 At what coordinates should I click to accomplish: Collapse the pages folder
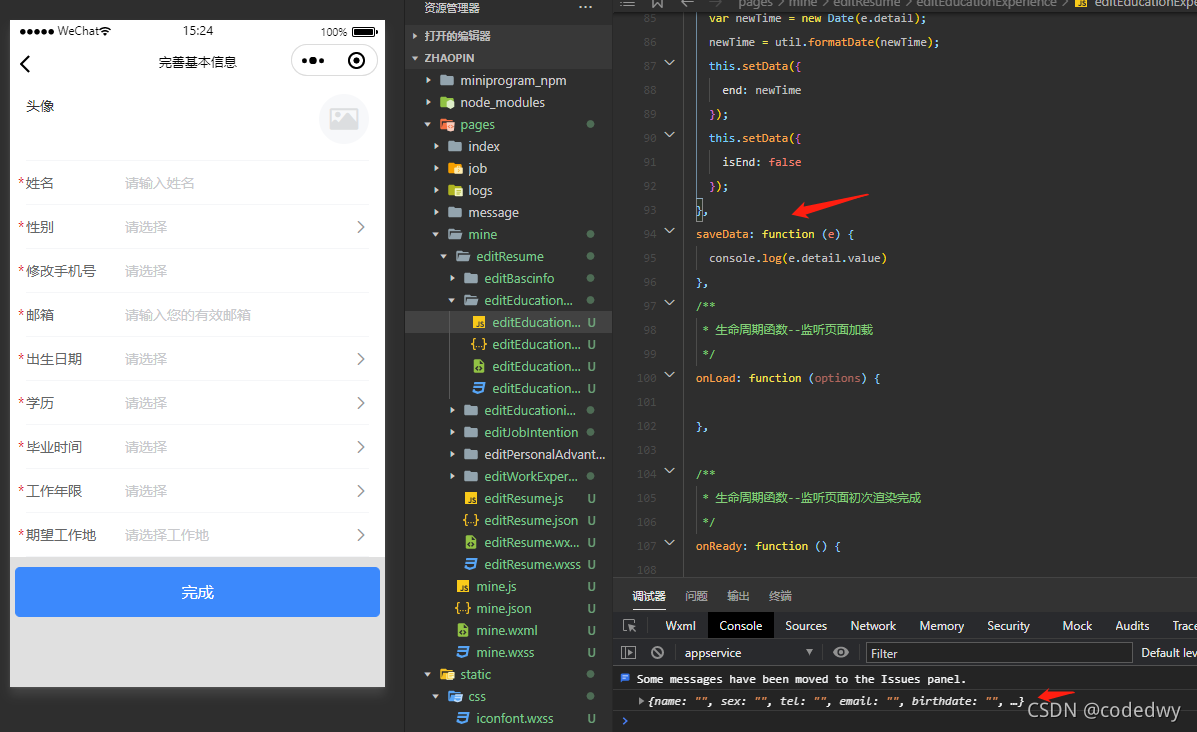(508, 124)
